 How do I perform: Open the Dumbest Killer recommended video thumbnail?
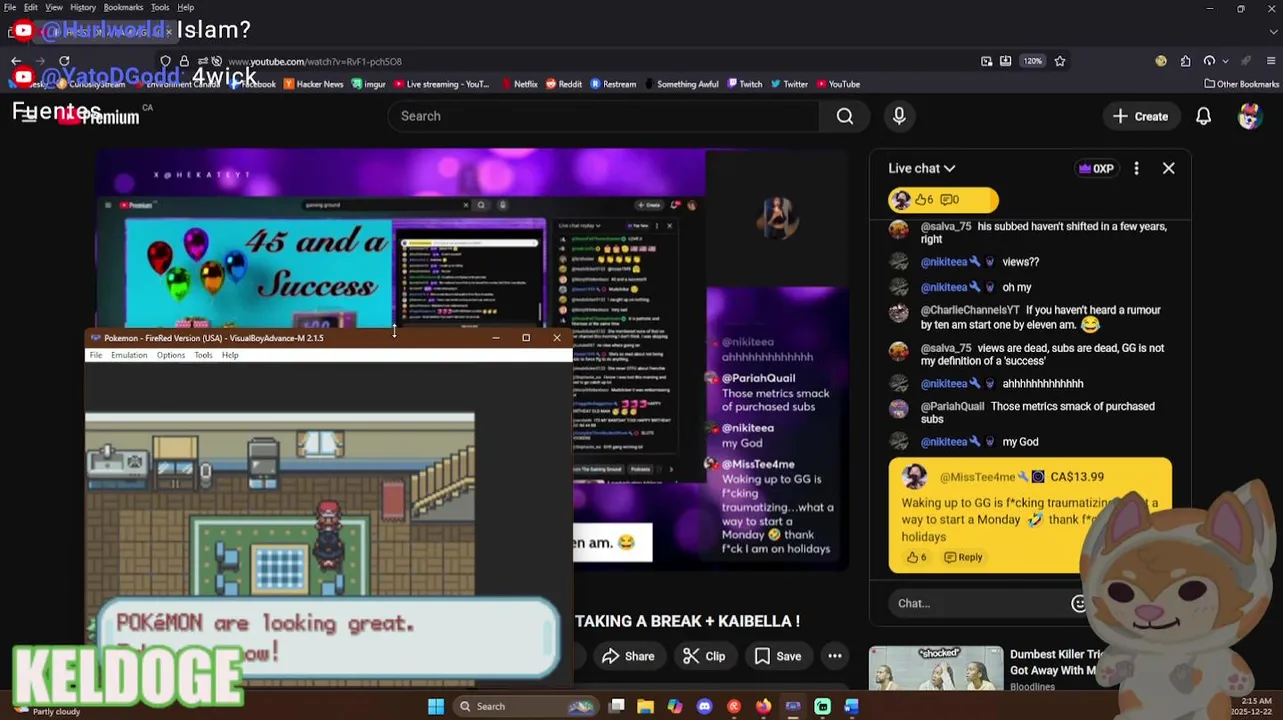(x=936, y=670)
